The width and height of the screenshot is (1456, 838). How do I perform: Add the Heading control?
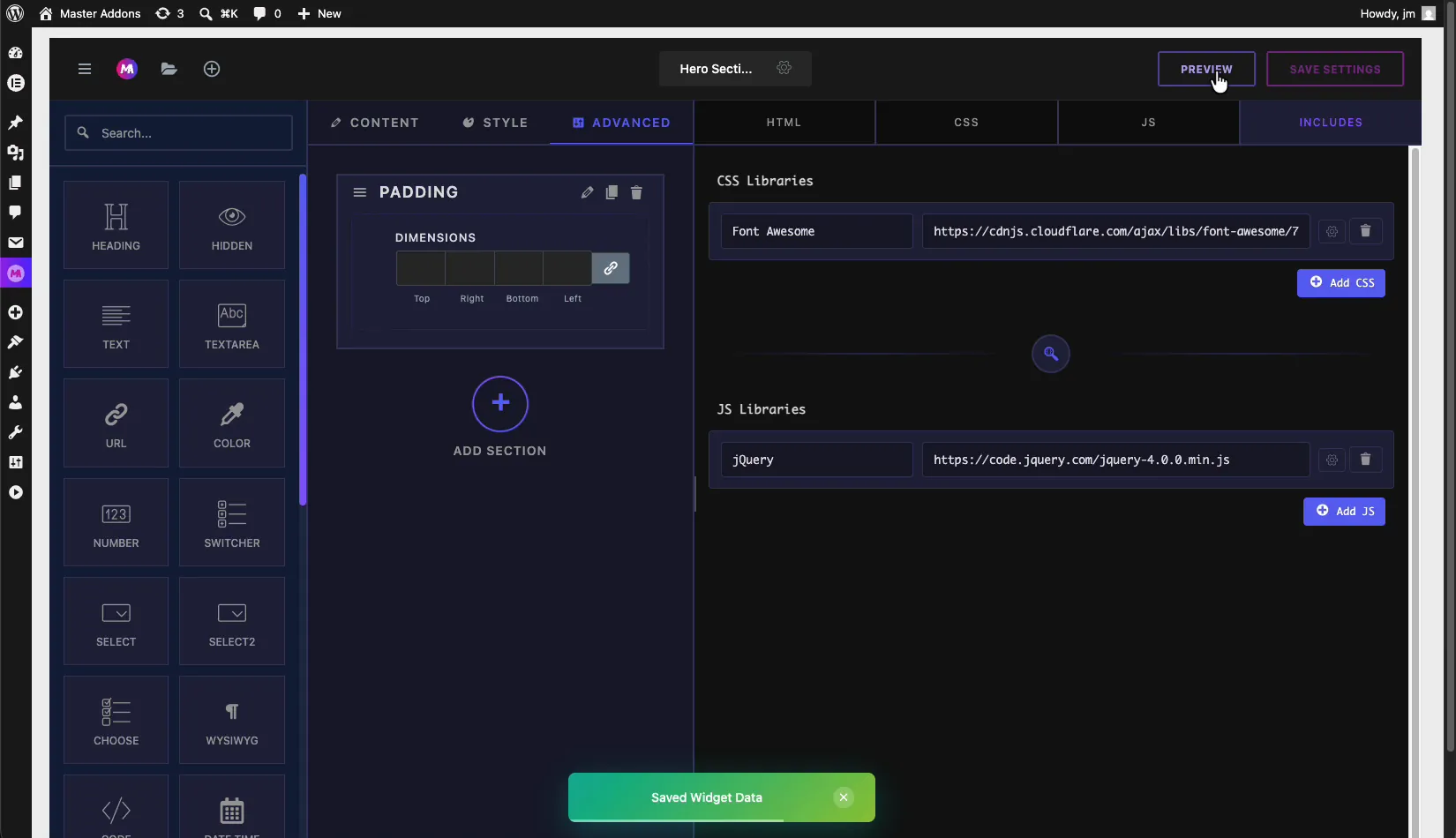pyautogui.click(x=116, y=225)
